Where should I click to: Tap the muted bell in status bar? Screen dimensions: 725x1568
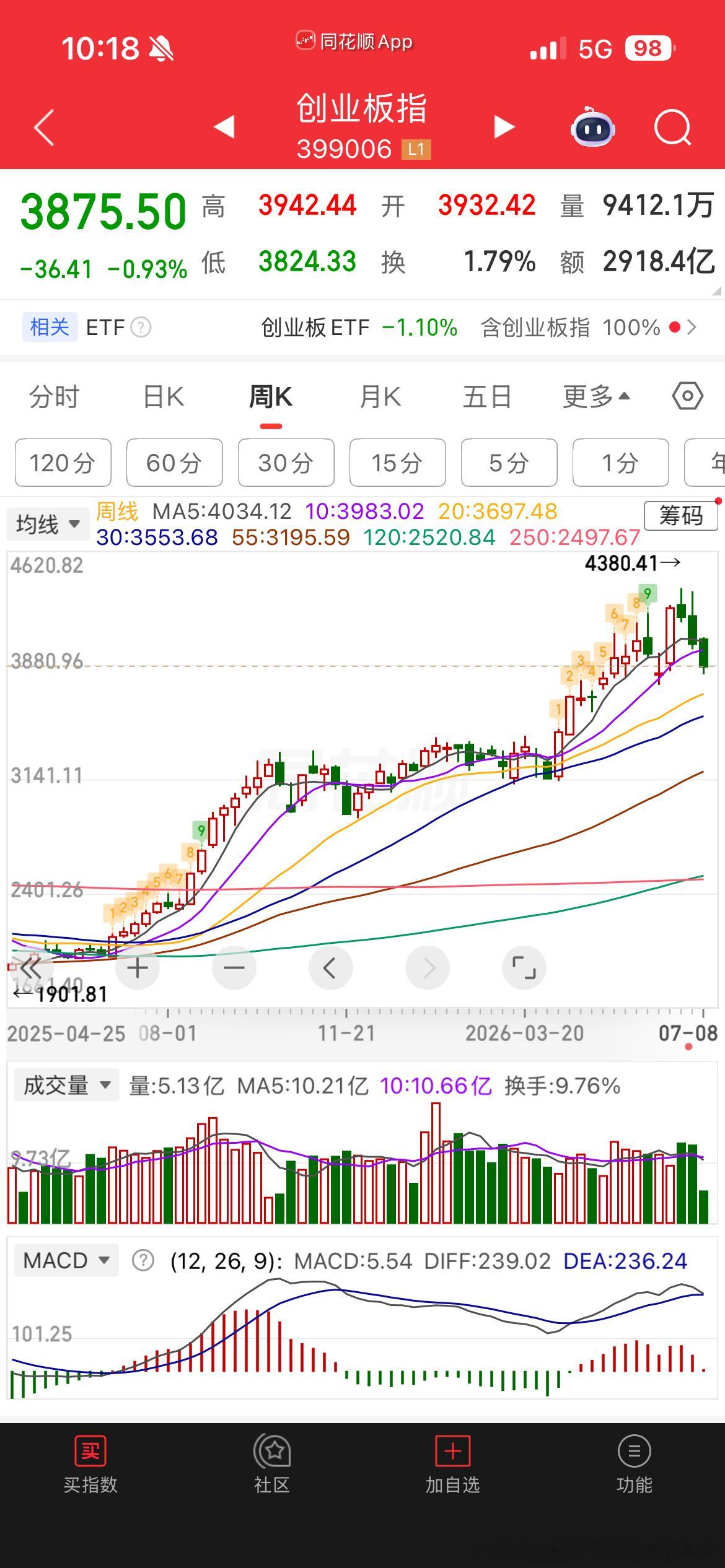tap(162, 48)
